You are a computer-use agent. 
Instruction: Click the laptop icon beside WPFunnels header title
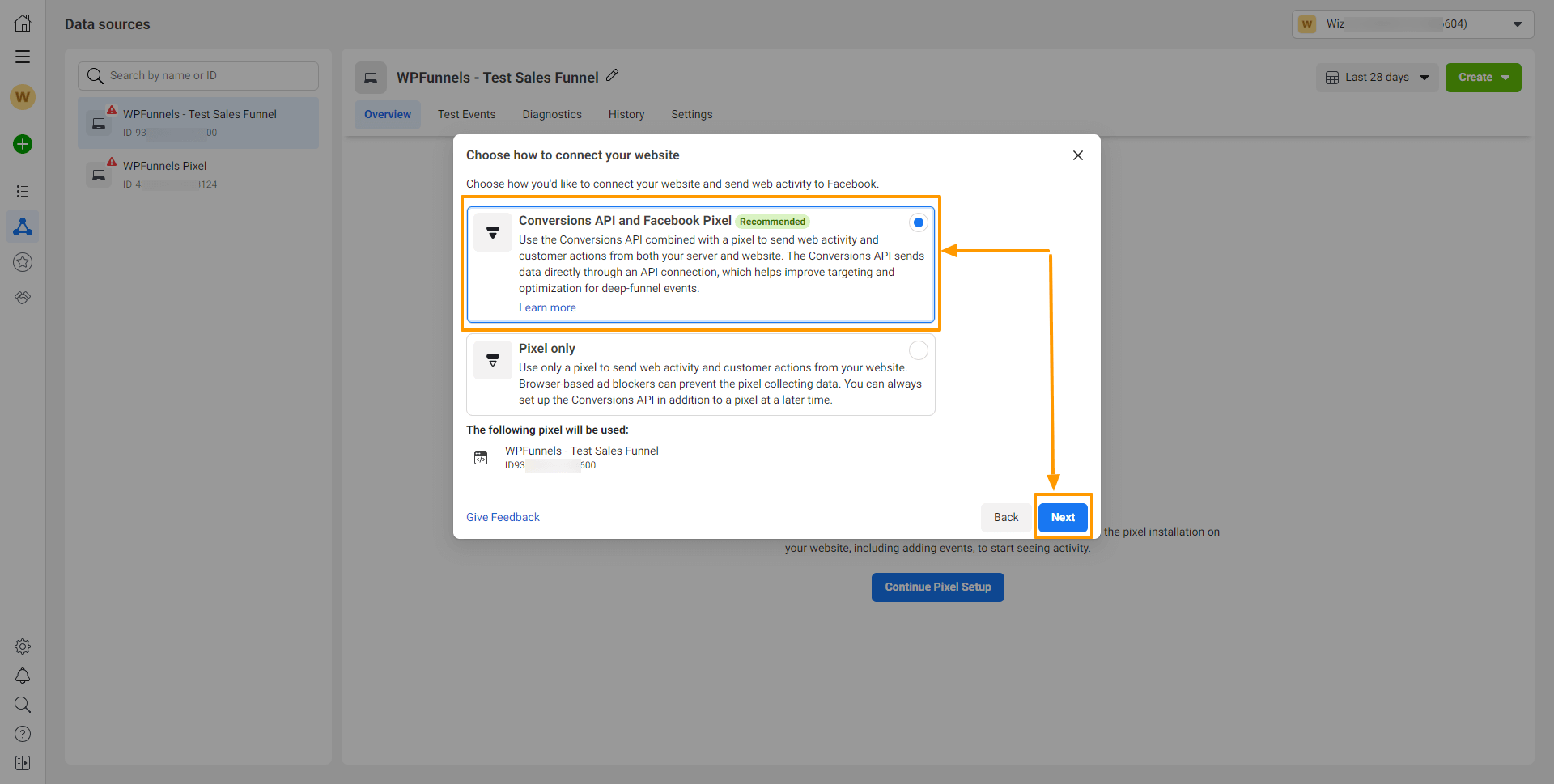[x=371, y=78]
